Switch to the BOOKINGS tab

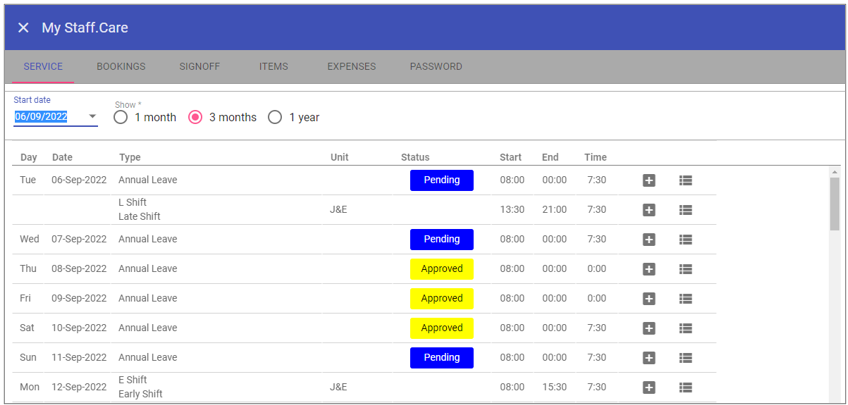[121, 67]
